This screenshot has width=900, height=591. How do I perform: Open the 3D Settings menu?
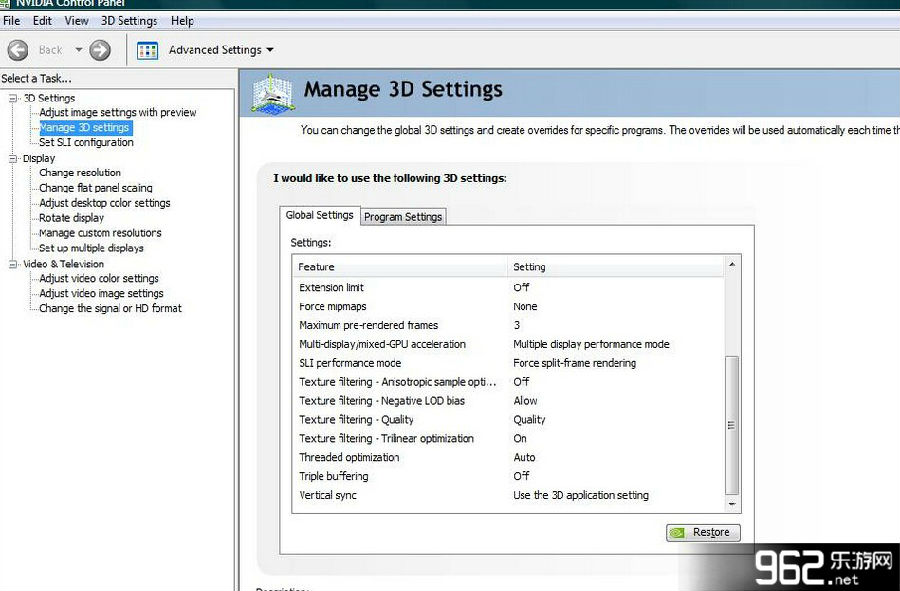[x=129, y=21]
